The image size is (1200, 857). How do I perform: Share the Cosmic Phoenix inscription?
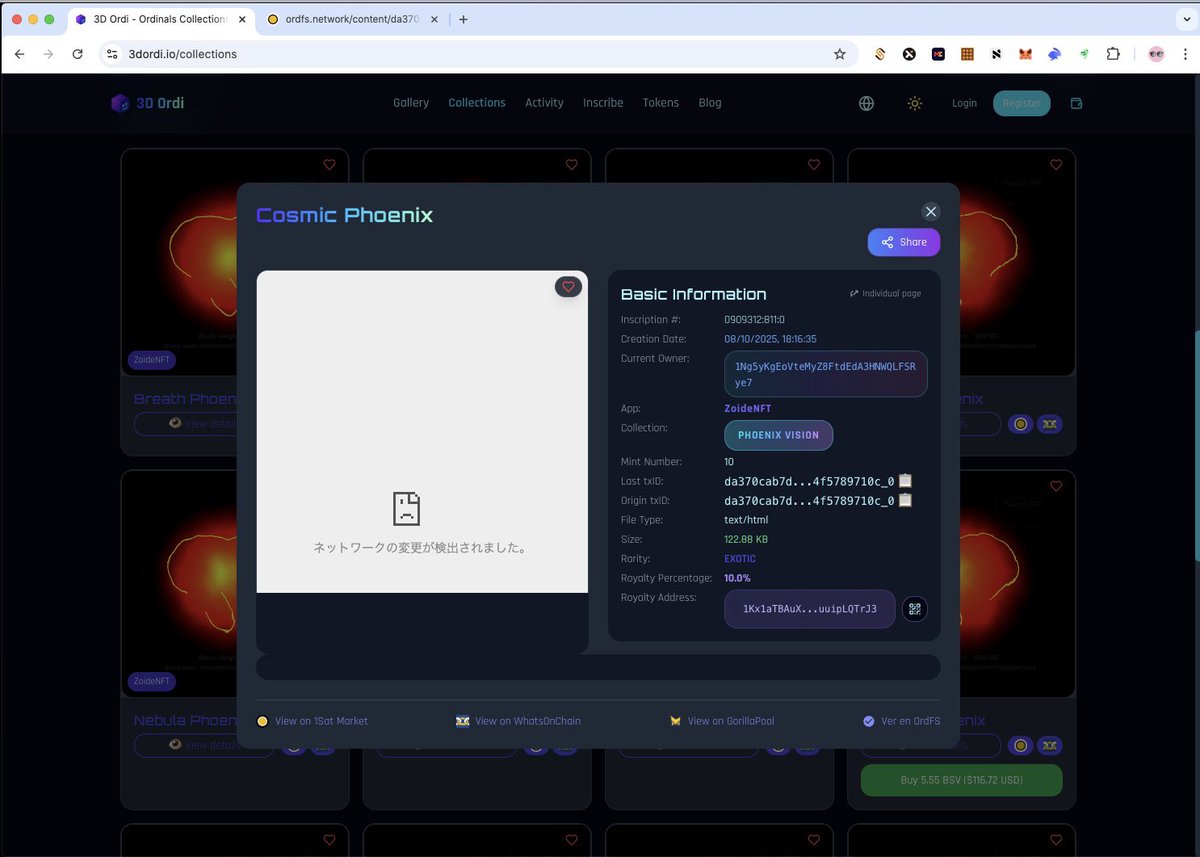pyautogui.click(x=903, y=242)
